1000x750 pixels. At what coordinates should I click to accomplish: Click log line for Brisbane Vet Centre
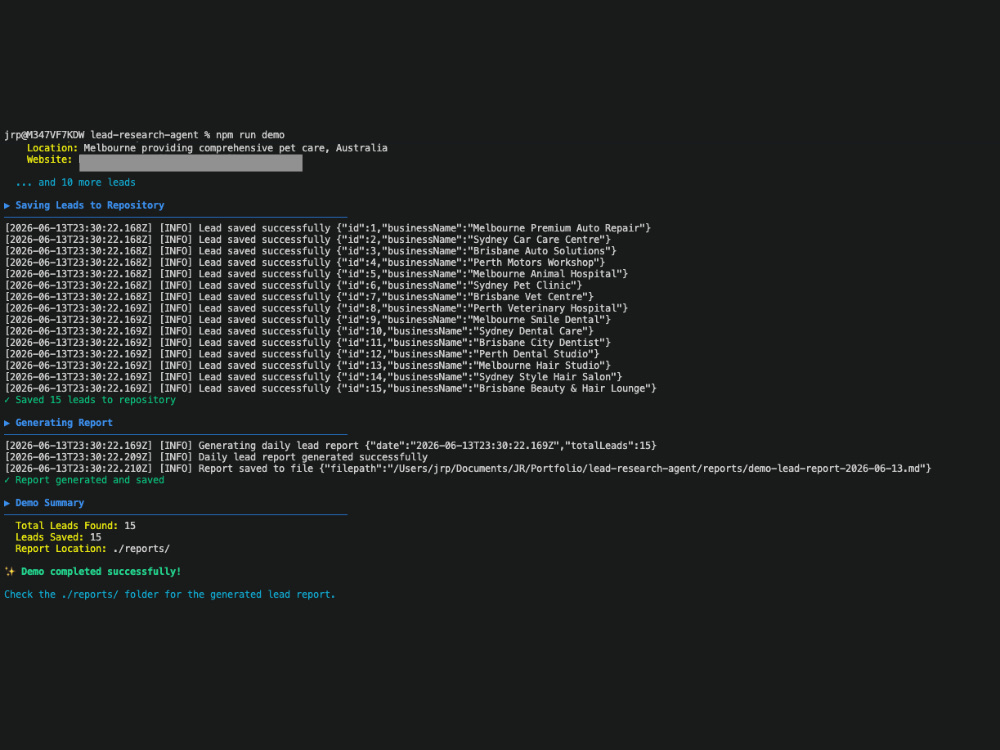click(x=299, y=297)
